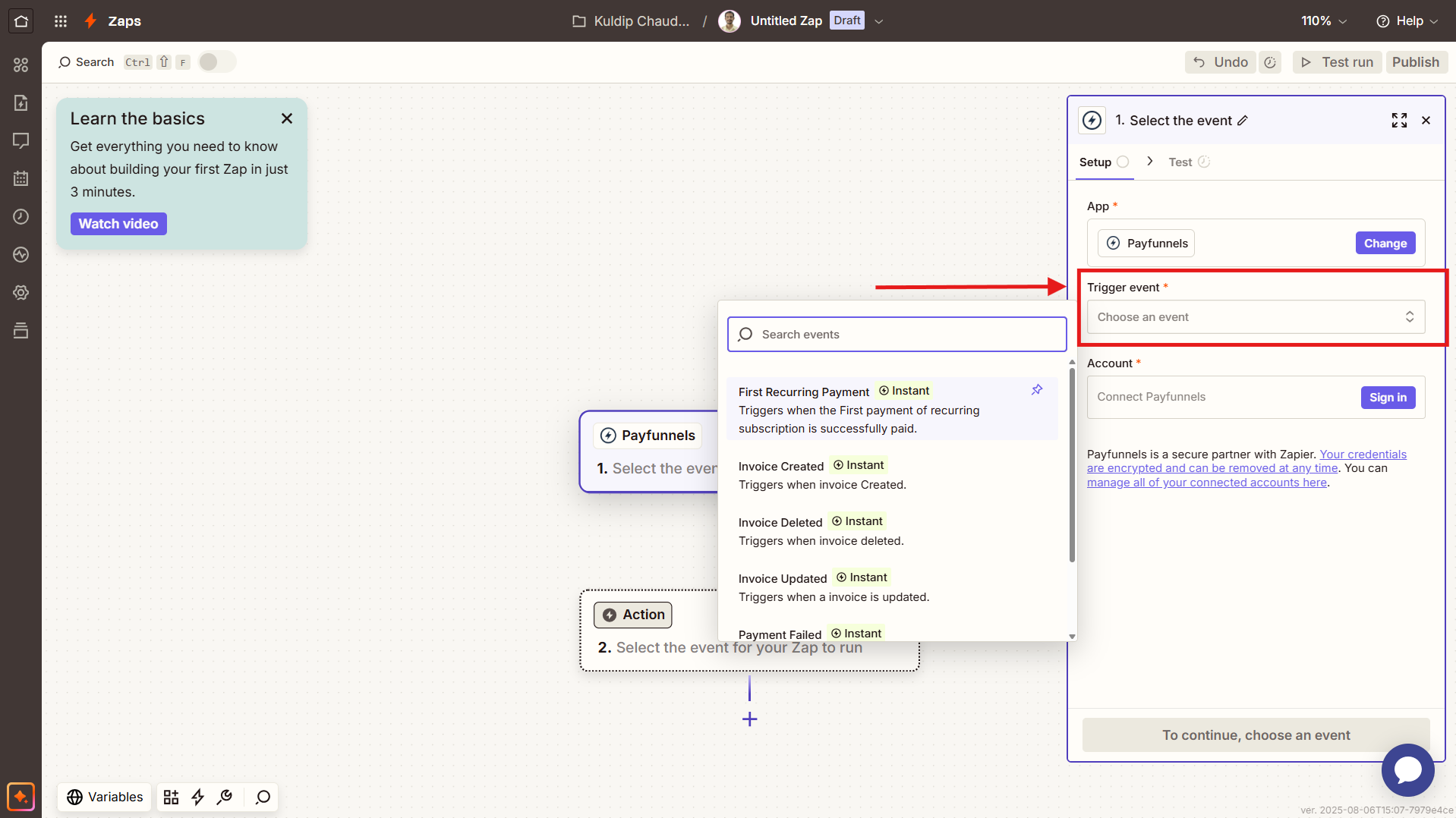Open the sidebar assets icon
This screenshot has height=818, width=1456.
pos(20,65)
